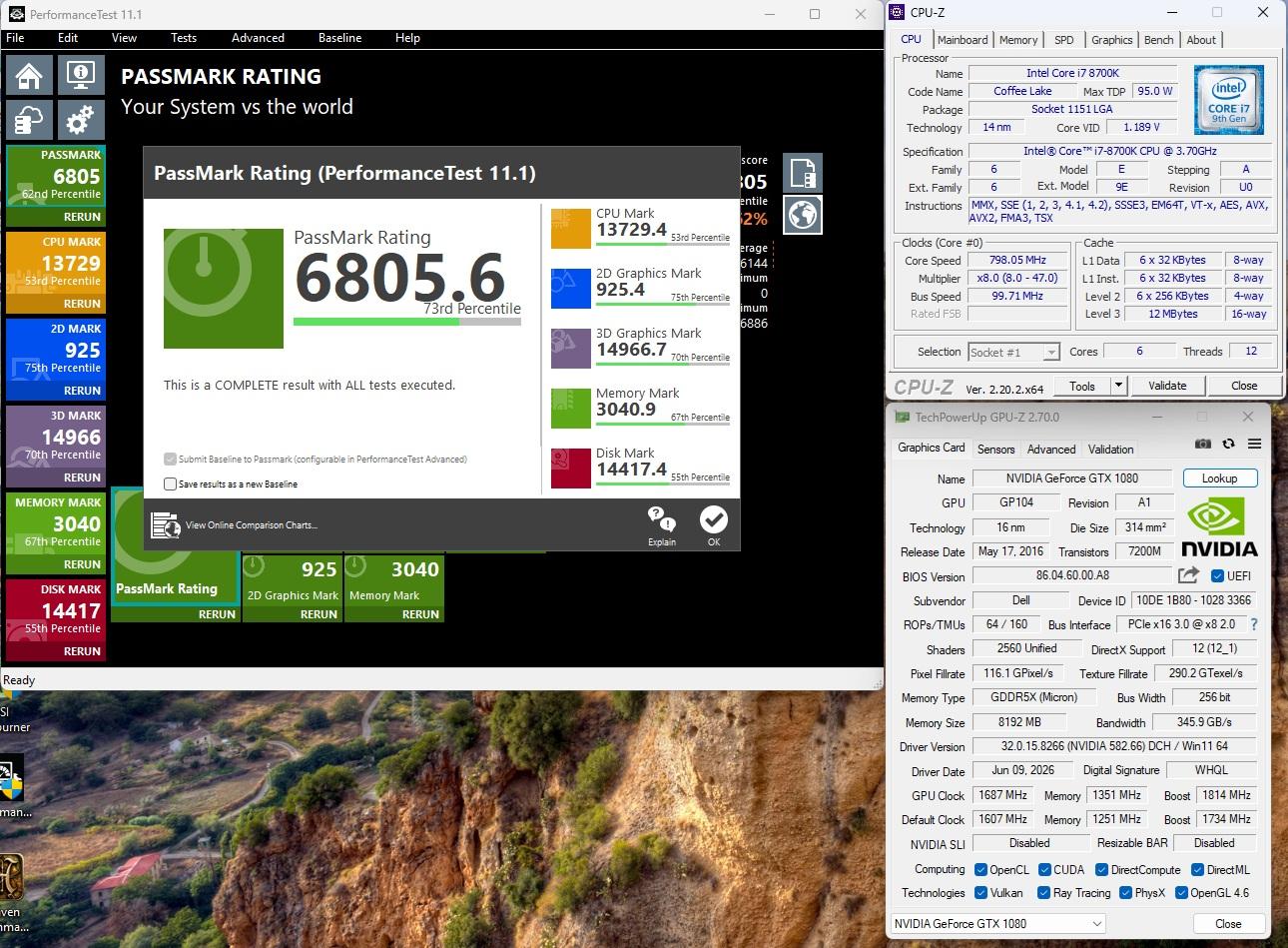
Task: Toggle the DirectML checkbox
Action: click(1197, 870)
